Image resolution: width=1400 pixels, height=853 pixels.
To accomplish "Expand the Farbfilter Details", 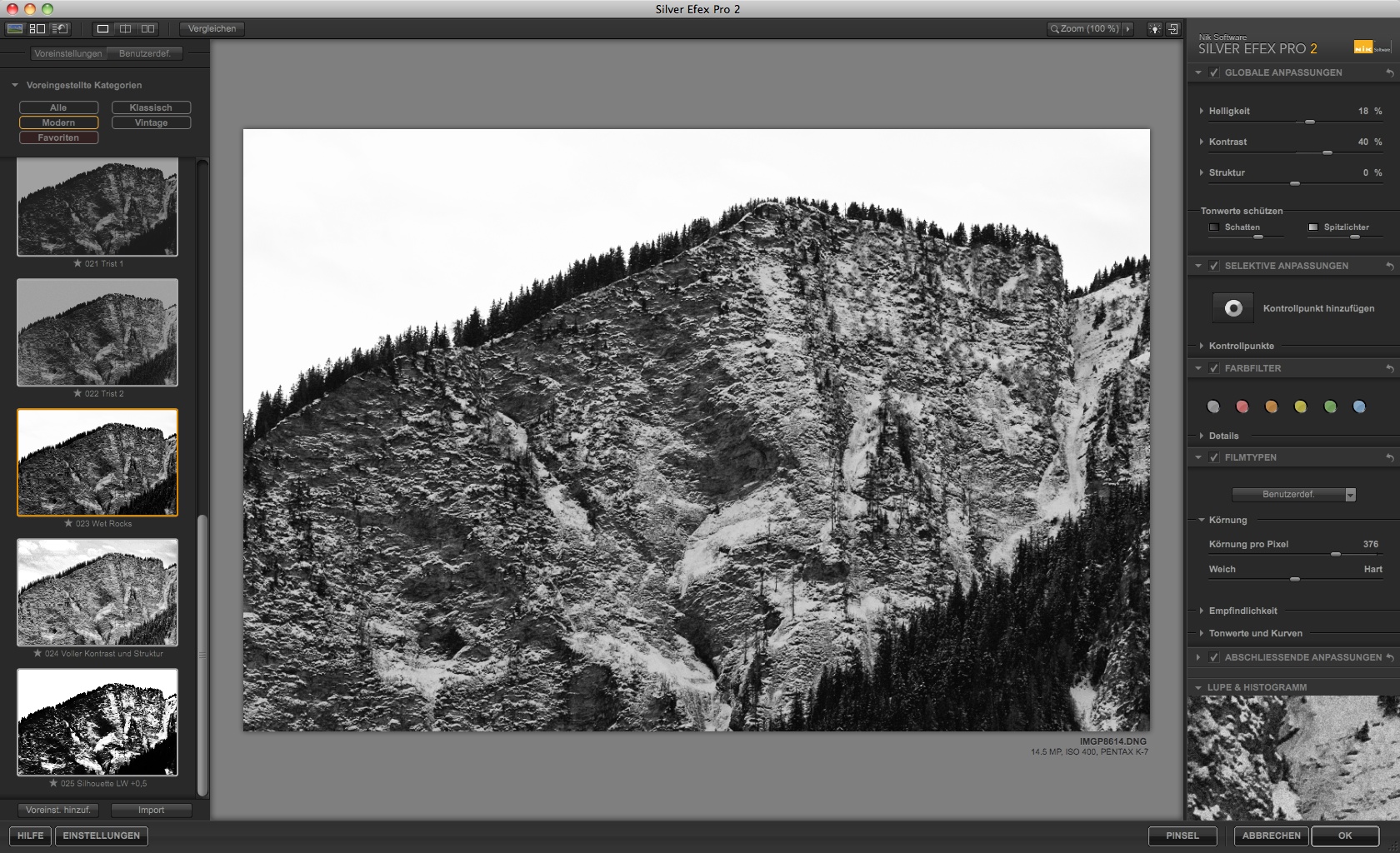I will [1201, 436].
